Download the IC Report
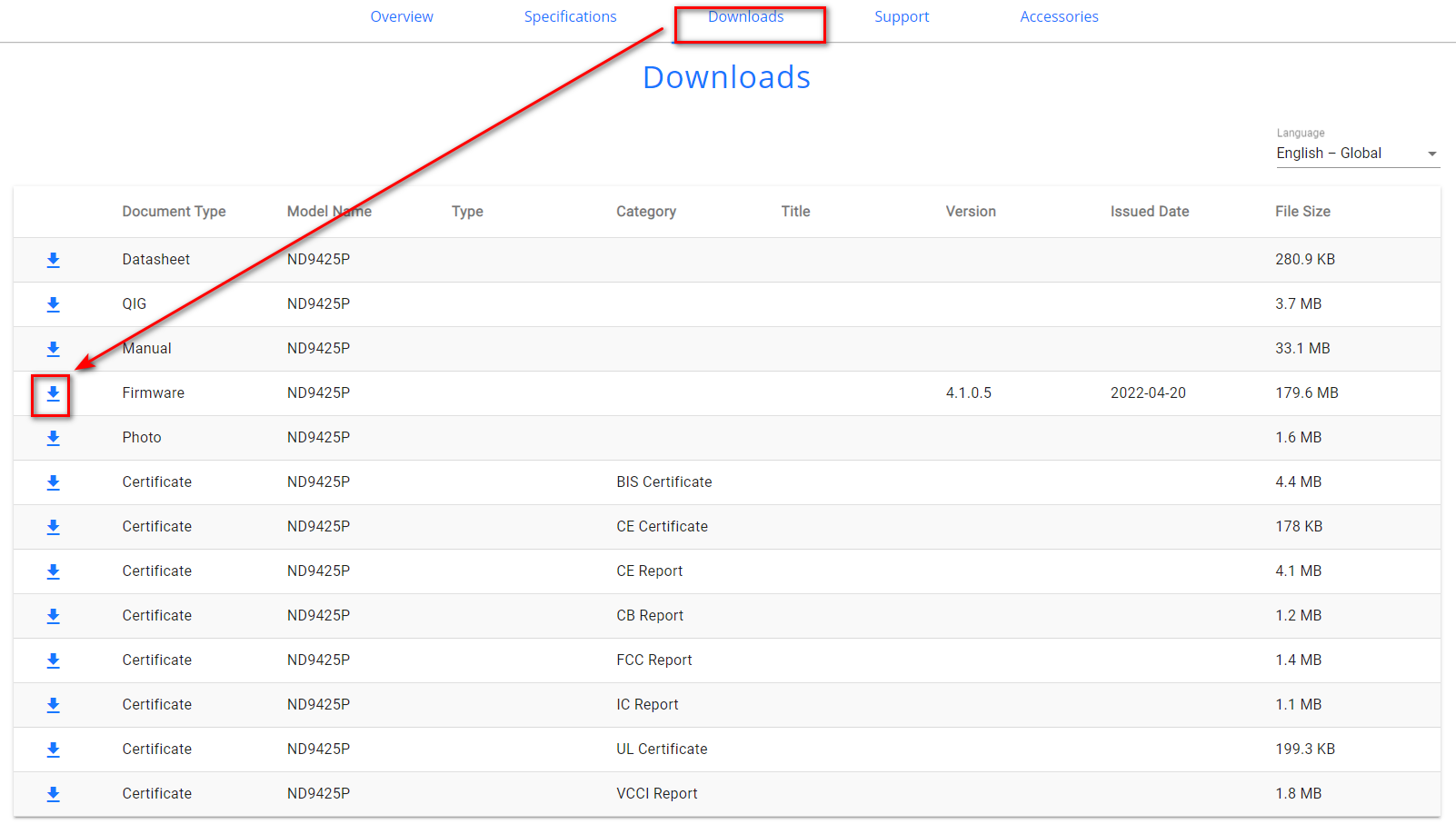 [x=53, y=705]
